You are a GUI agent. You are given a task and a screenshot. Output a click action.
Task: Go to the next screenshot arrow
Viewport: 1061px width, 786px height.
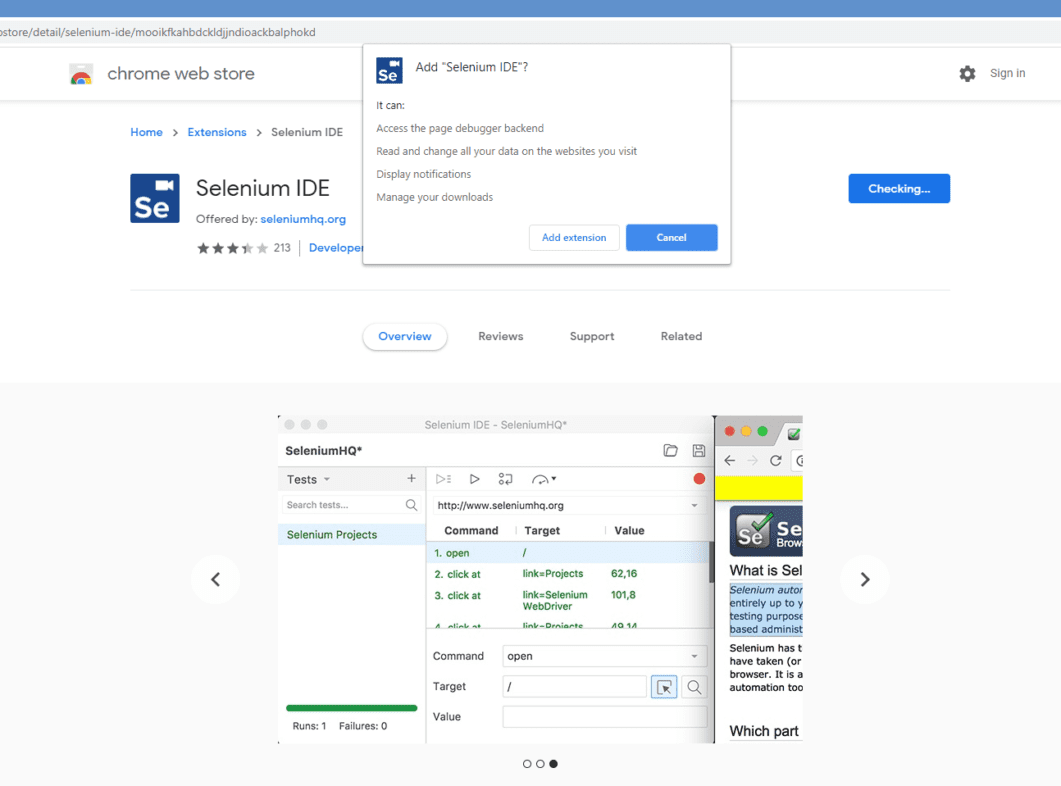(865, 579)
